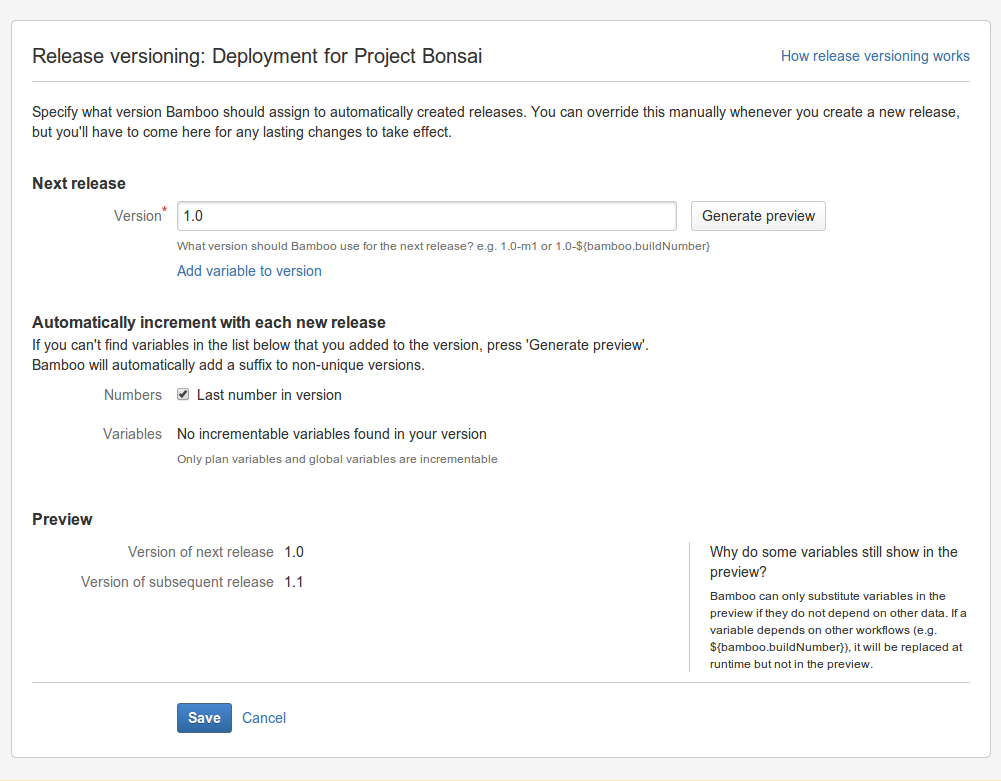
Task: Open 'How release versioning works' help link
Action: tap(875, 56)
